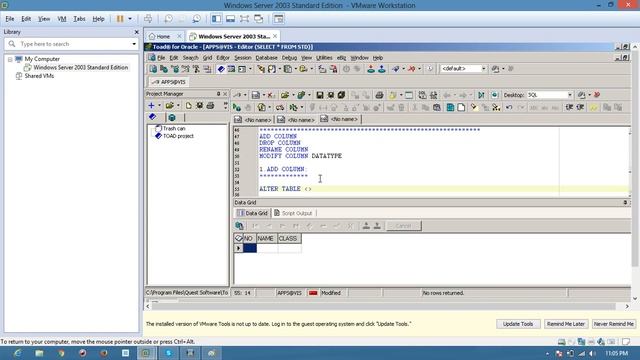Open the Desktop SQL combo box
Screen dimensions: 640x360
tap(549, 95)
